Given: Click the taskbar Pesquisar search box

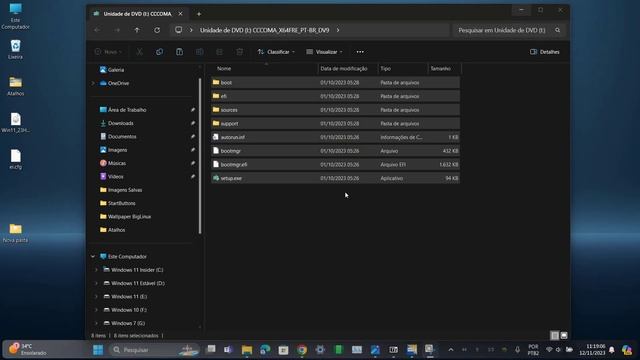Looking at the screenshot, I should tap(154, 350).
